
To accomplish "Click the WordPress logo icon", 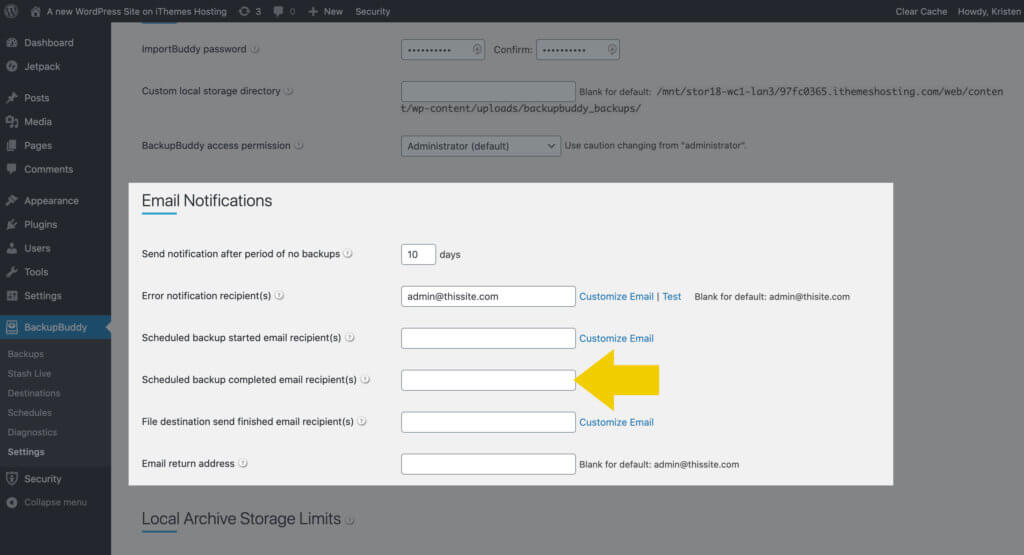I will tap(11, 11).
